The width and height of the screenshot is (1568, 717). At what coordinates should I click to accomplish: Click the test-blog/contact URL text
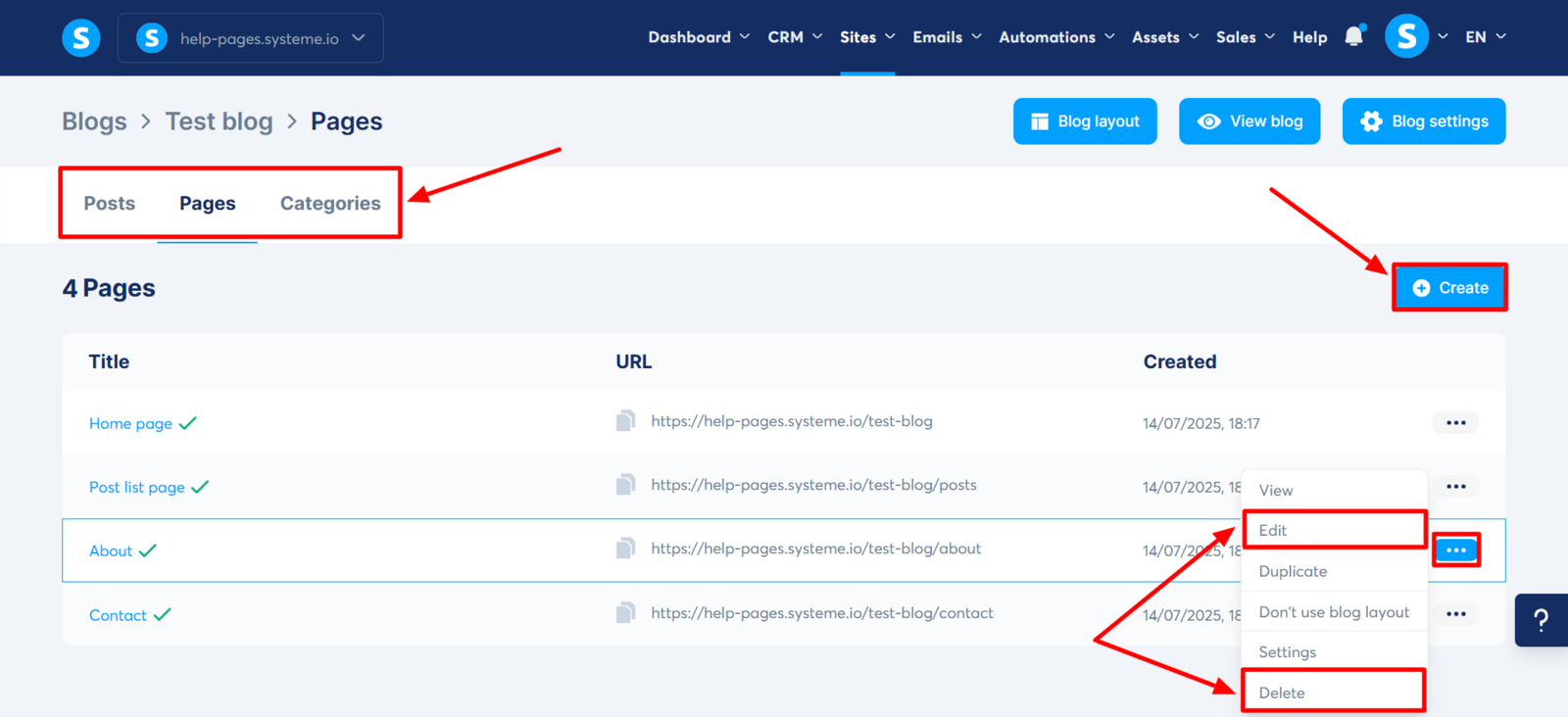[x=821, y=613]
